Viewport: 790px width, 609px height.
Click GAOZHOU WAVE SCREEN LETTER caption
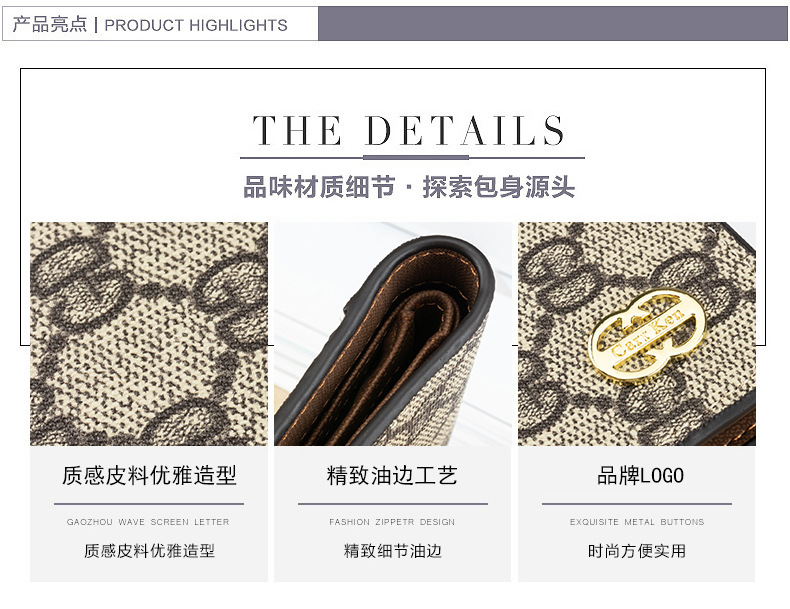click(x=148, y=522)
